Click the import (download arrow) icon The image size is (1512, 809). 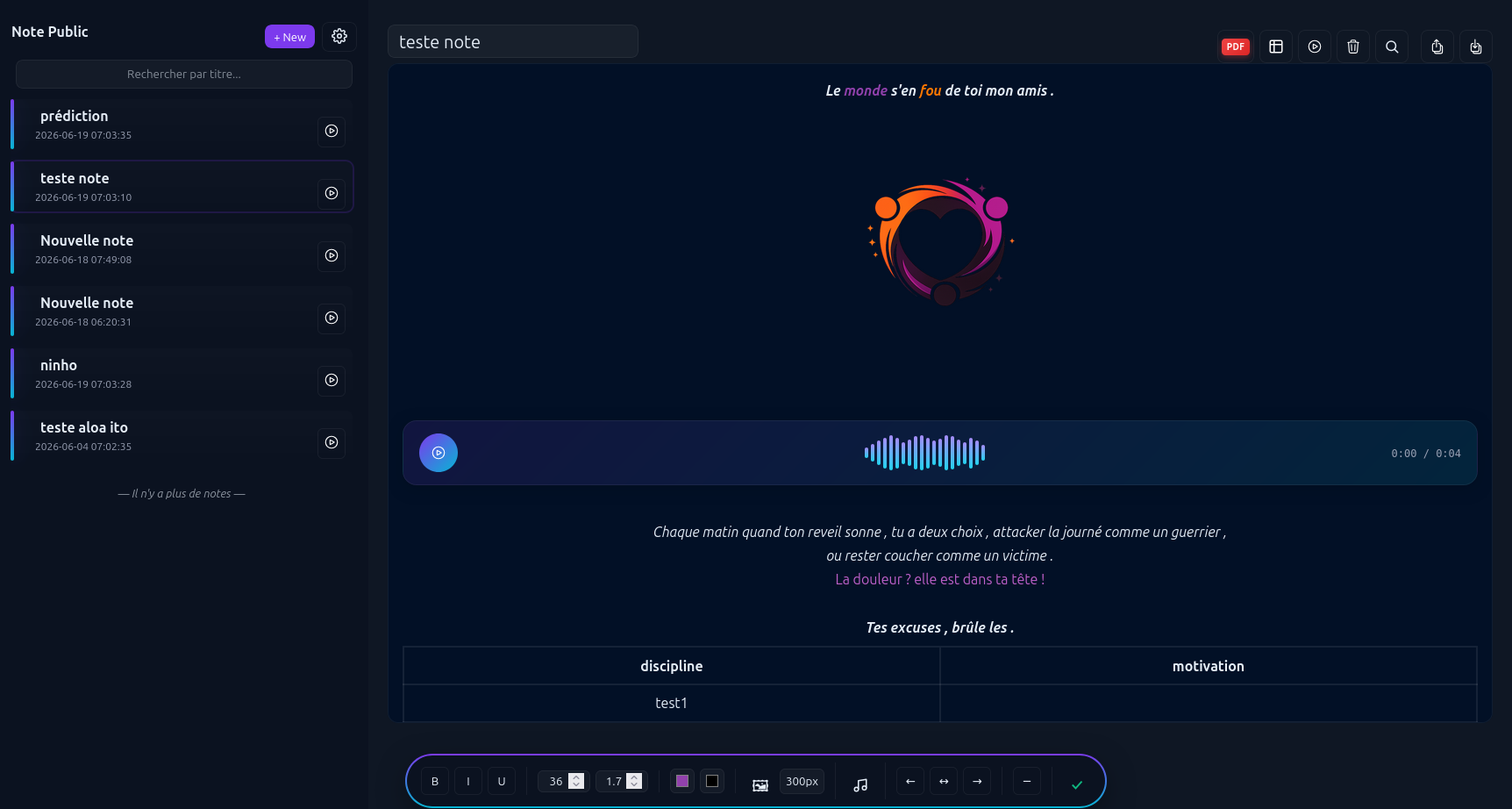click(x=1476, y=47)
